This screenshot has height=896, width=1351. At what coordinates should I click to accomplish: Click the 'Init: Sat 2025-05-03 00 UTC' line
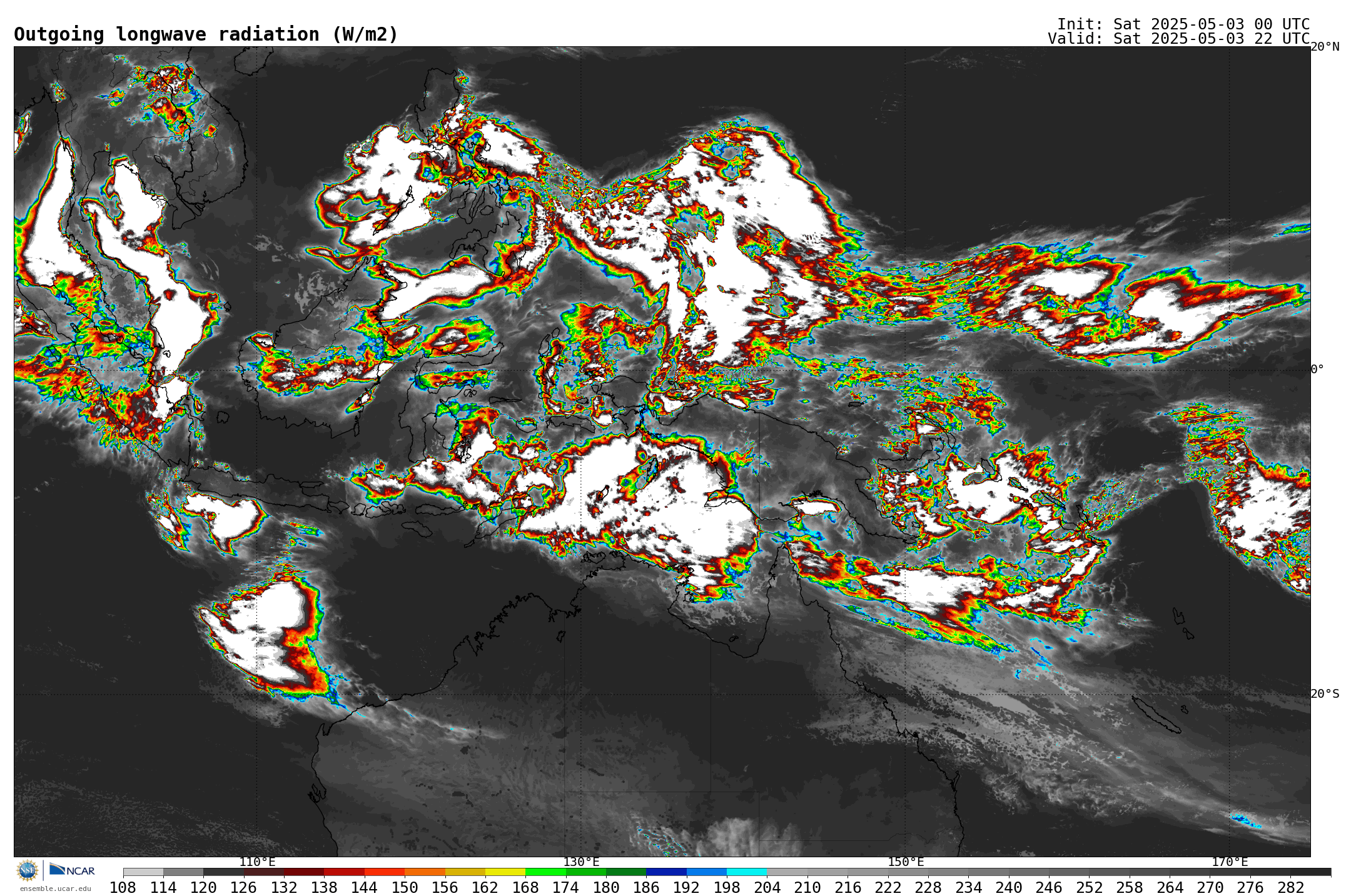point(1183,24)
